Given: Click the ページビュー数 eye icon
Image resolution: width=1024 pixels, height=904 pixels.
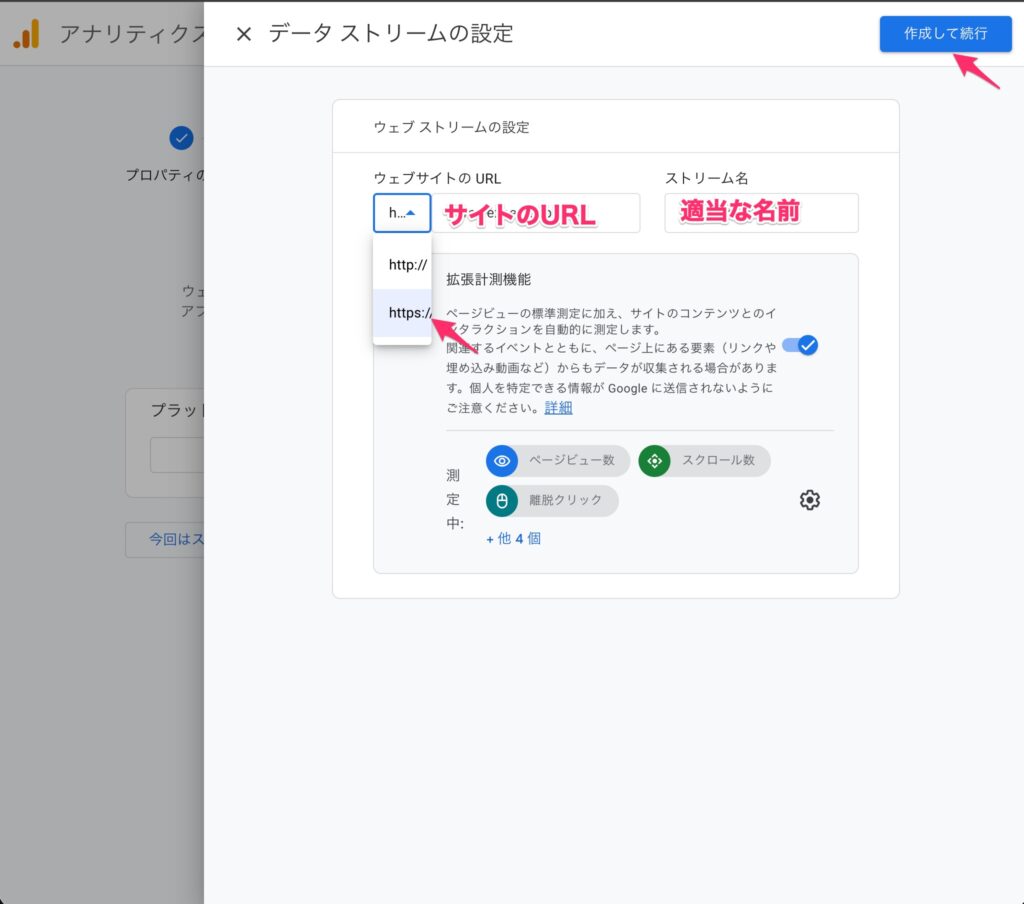Looking at the screenshot, I should 502,461.
